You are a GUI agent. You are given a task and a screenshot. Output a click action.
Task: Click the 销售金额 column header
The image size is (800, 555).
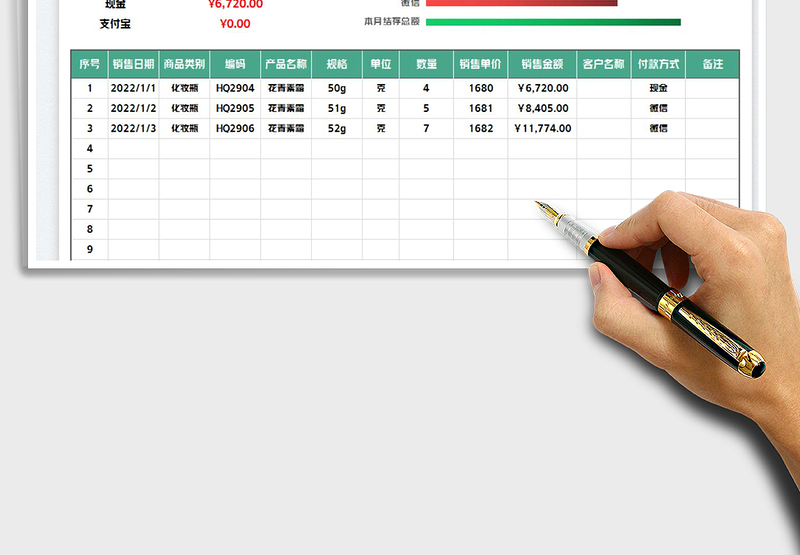pyautogui.click(x=542, y=64)
